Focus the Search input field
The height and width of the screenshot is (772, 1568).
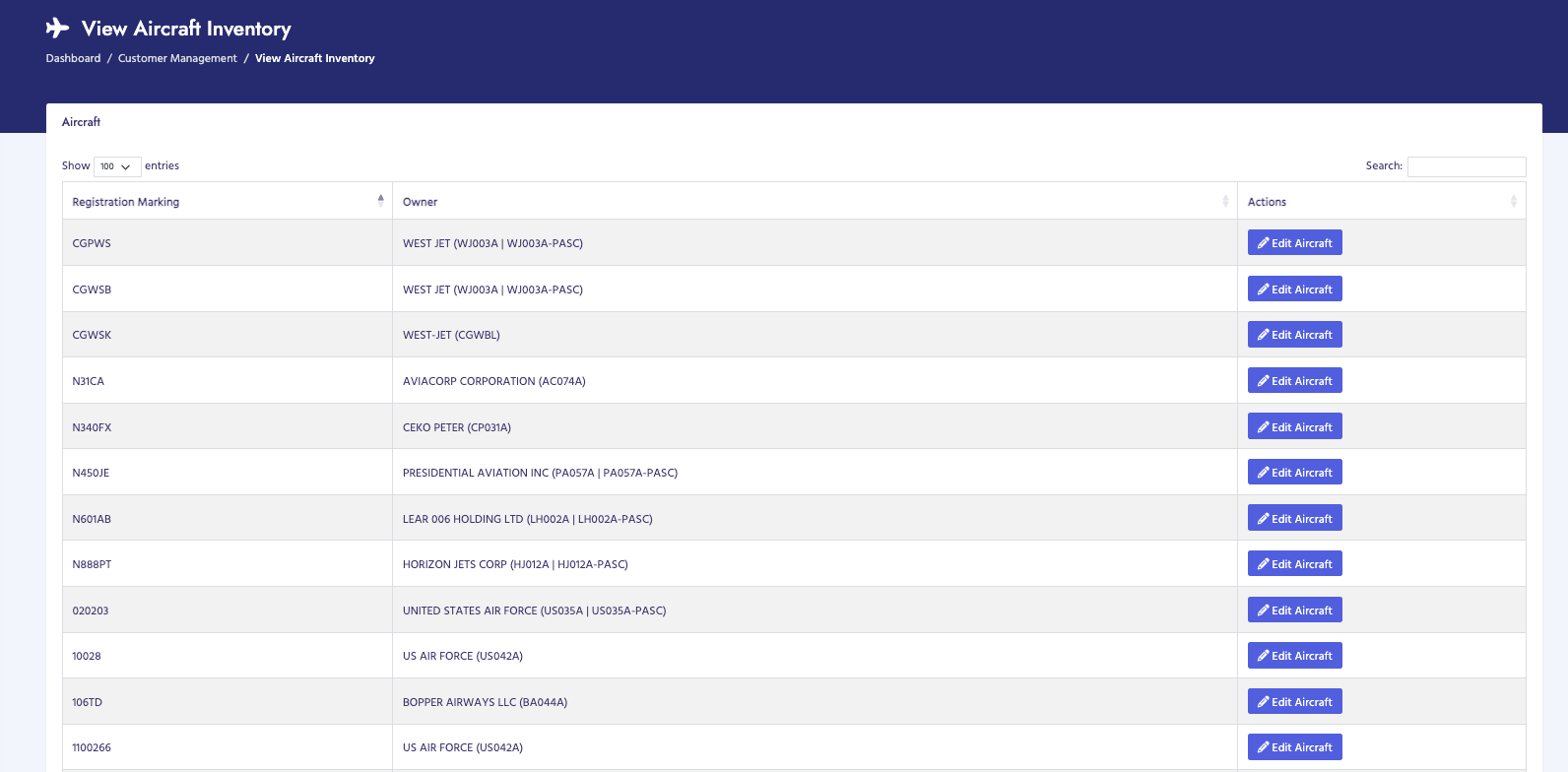coord(1466,166)
